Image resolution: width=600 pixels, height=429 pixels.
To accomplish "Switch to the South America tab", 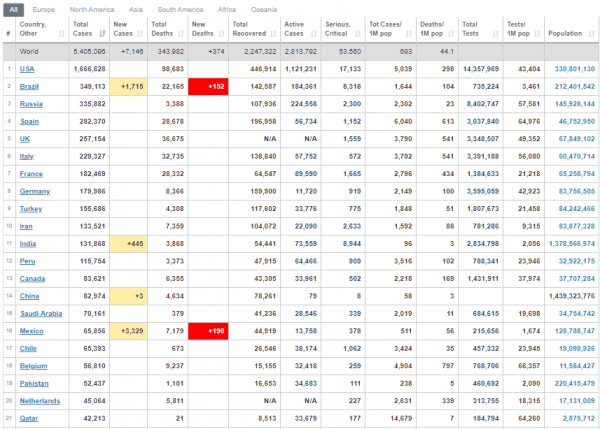I will click(180, 10).
